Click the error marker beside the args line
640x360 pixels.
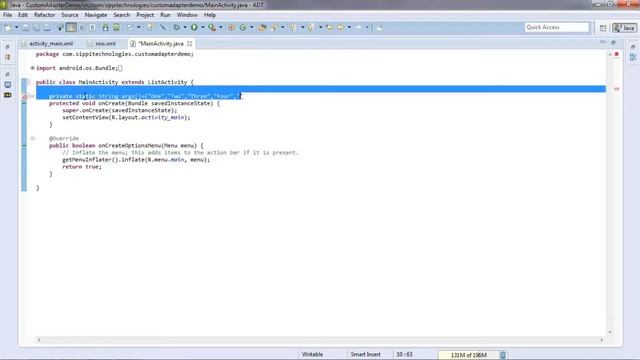pyautogui.click(x=24, y=97)
